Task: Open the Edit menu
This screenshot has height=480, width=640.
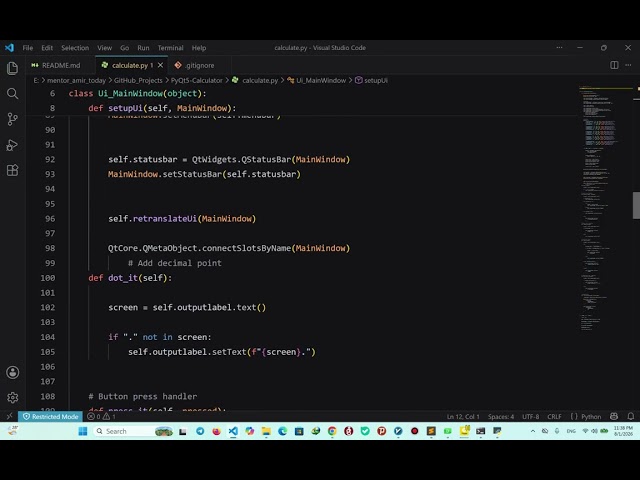Action: pos(47,48)
